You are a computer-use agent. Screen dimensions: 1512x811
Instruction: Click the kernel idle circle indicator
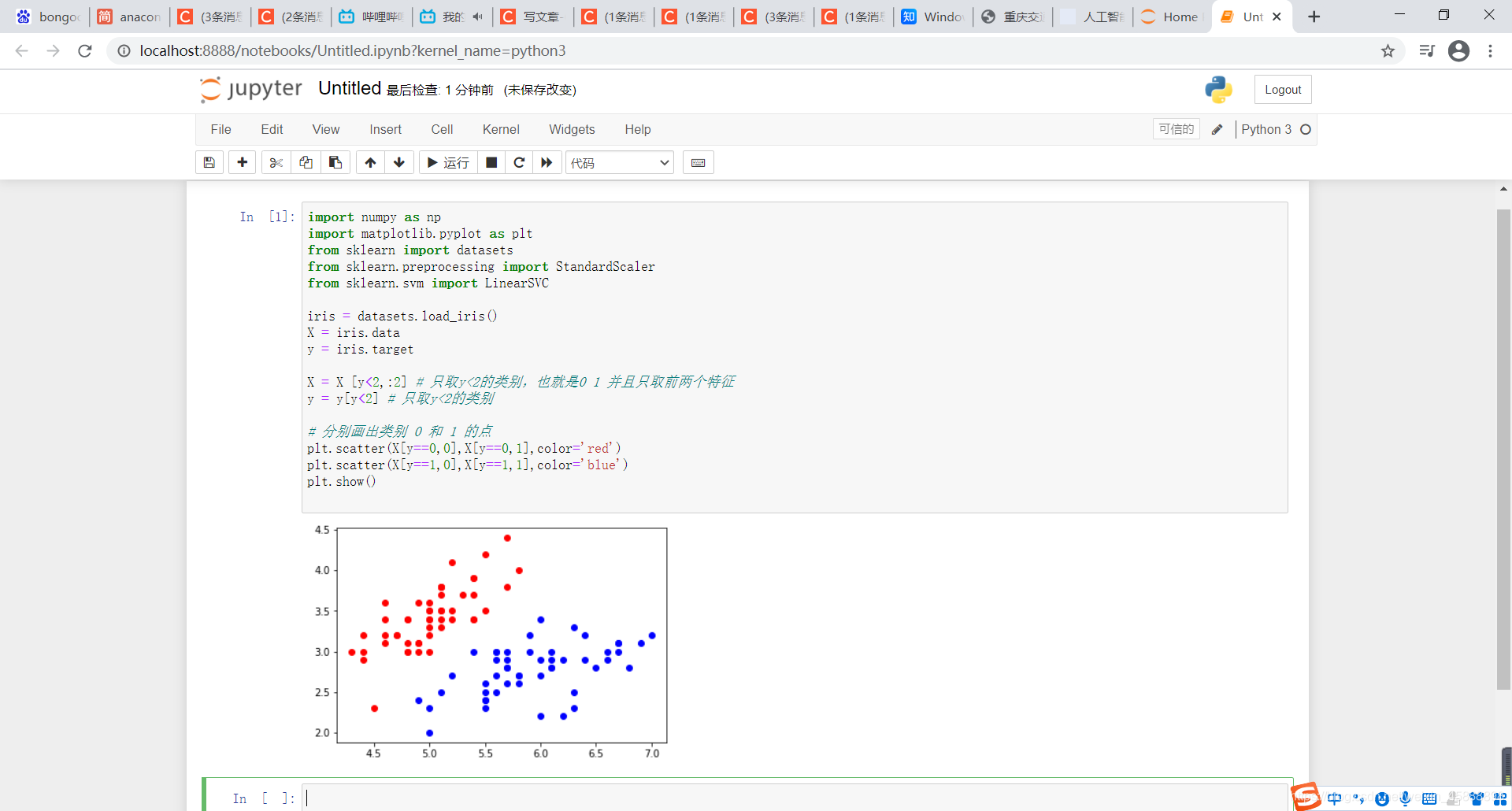point(1306,130)
